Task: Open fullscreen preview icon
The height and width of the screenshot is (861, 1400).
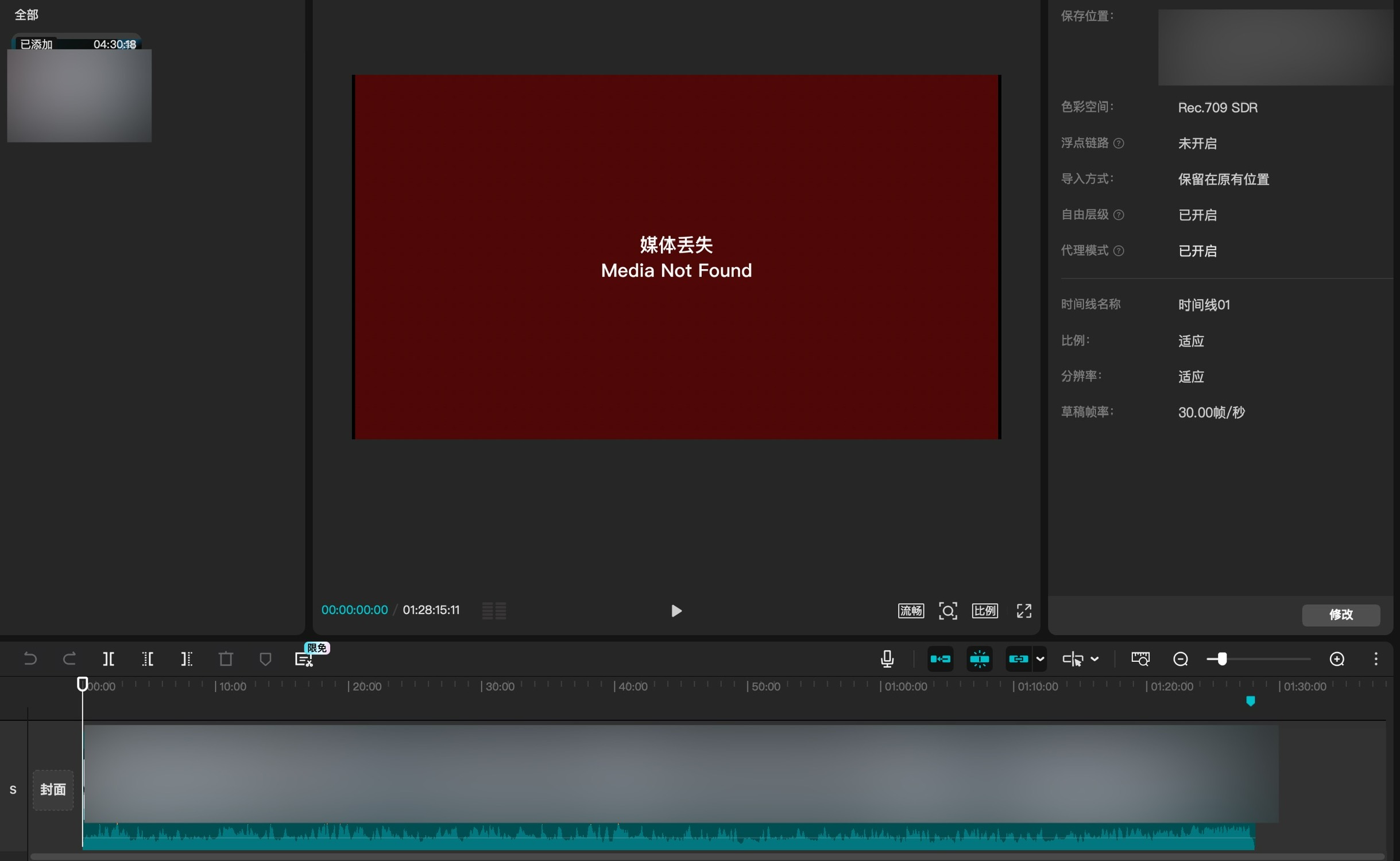Action: click(x=1024, y=611)
